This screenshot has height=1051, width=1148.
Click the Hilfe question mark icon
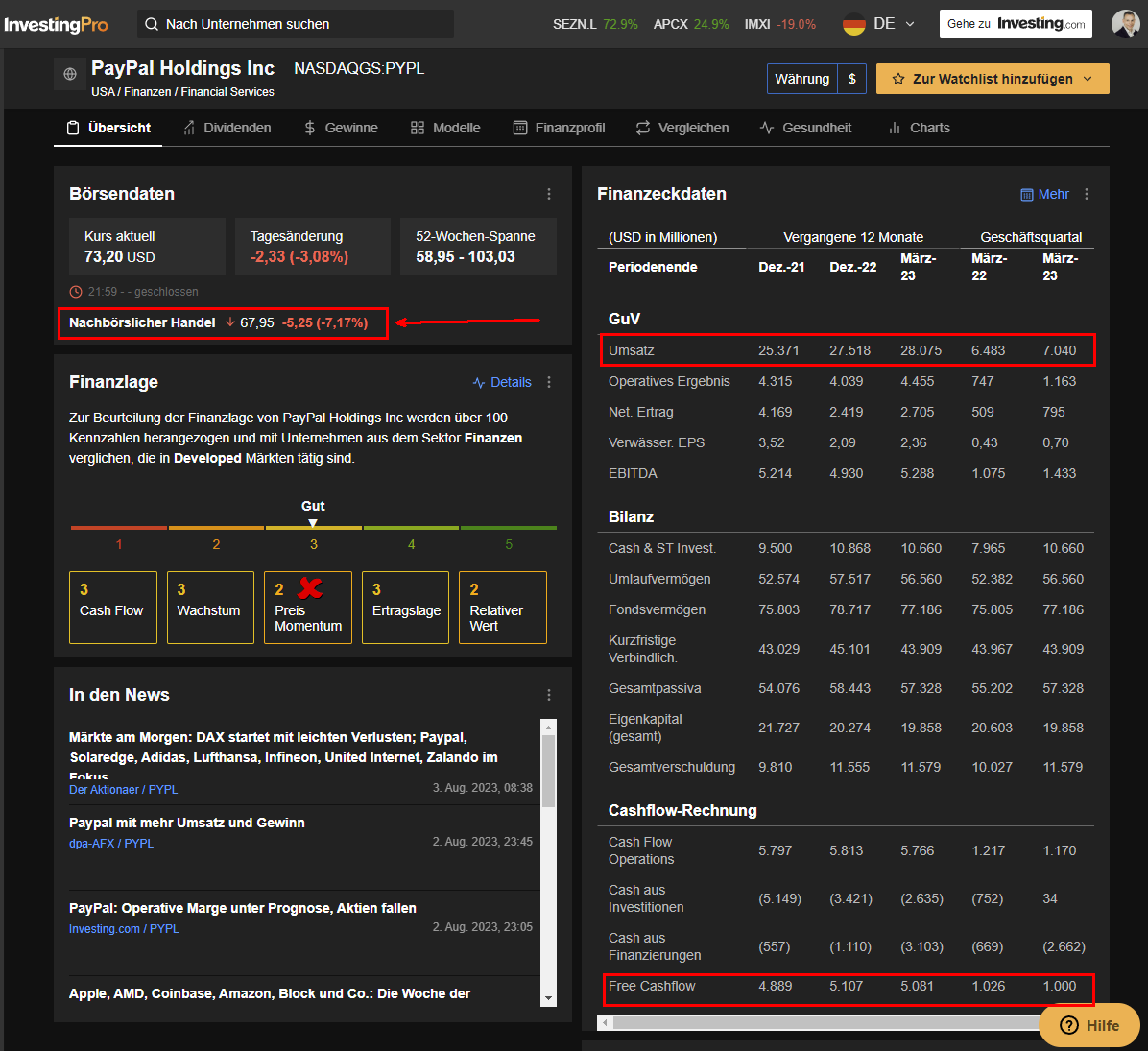[1069, 1025]
